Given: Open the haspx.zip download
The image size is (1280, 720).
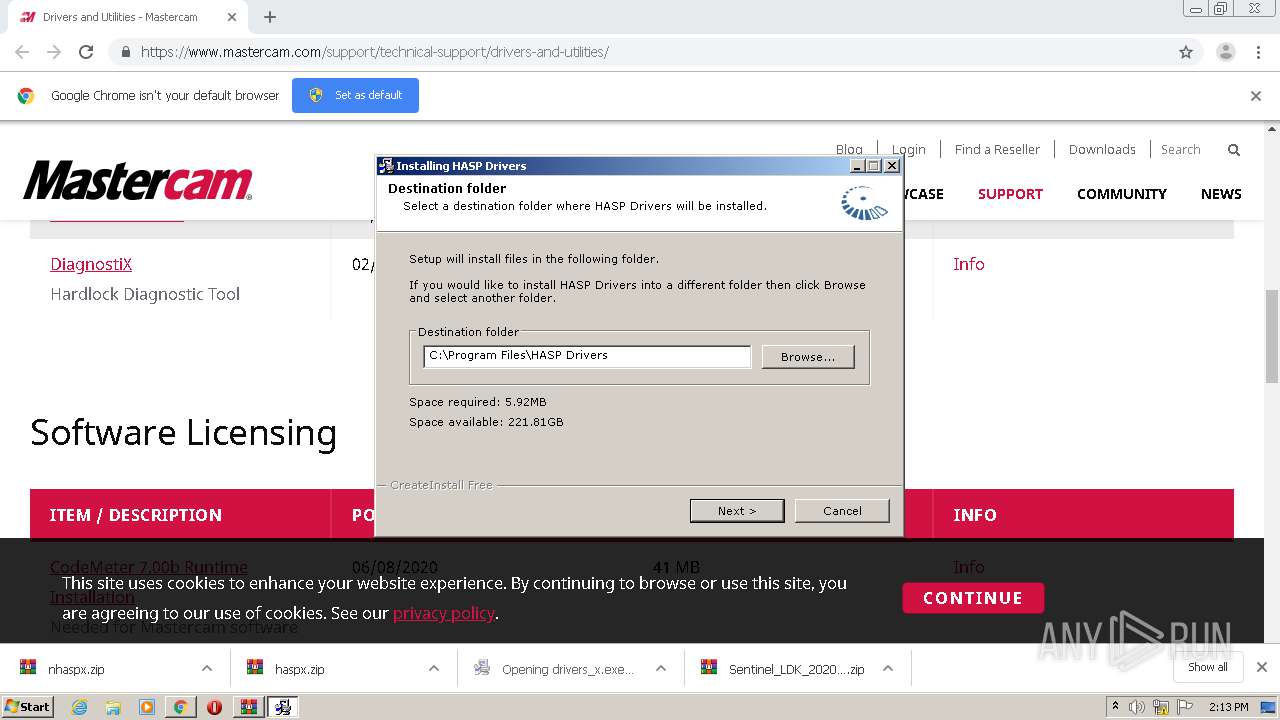Looking at the screenshot, I should click(300, 669).
